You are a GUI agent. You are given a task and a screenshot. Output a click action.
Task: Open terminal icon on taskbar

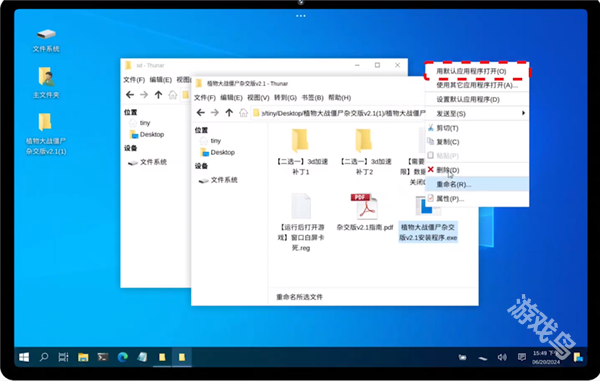[x=103, y=357]
